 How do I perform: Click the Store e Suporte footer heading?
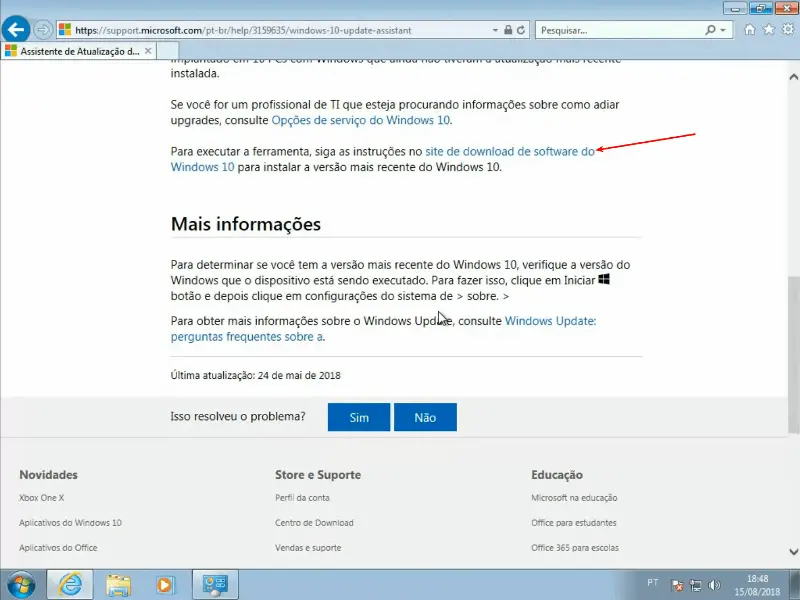[x=318, y=475]
